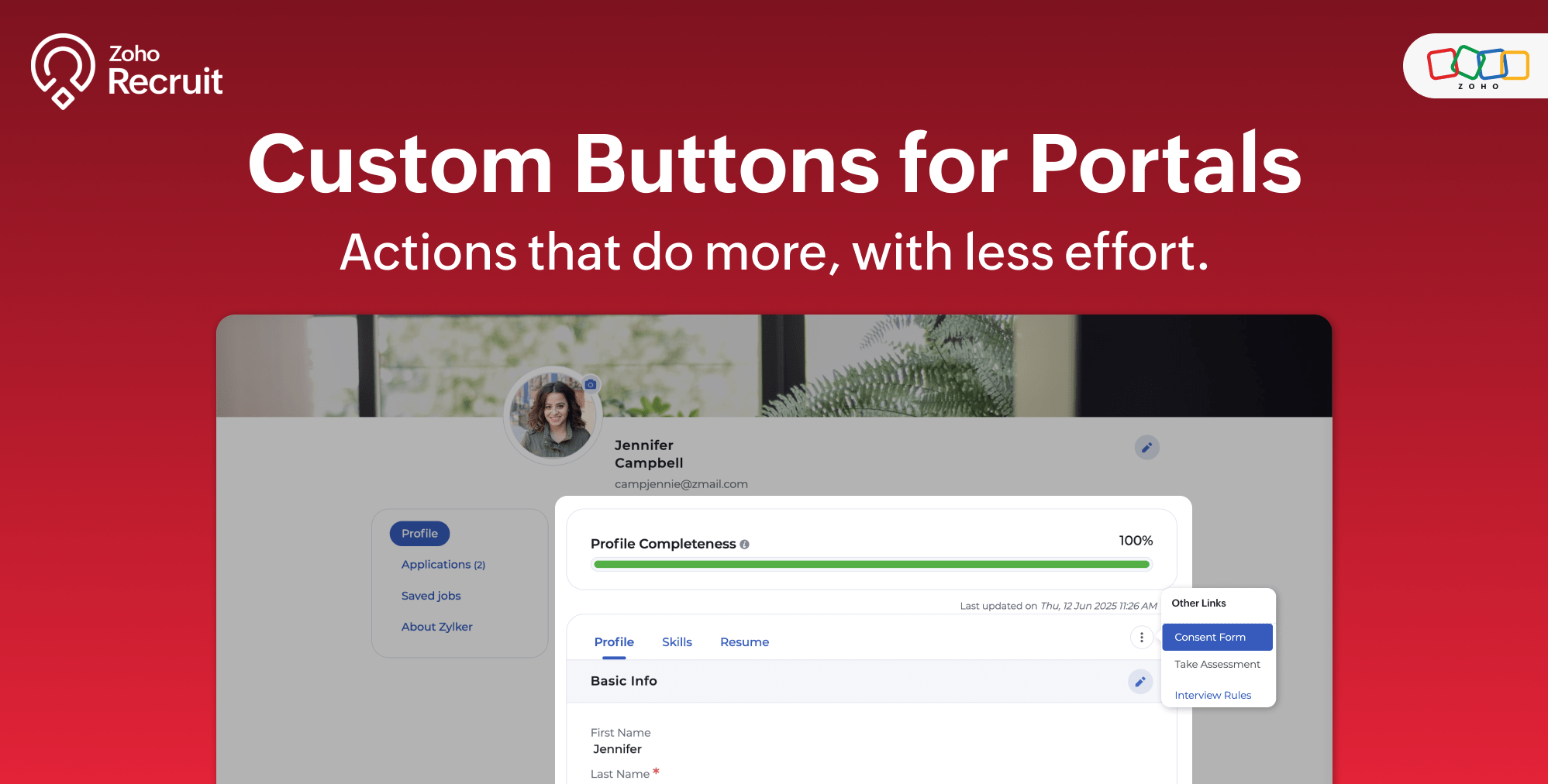Click the email campjennie@zmail.com
The width and height of the screenshot is (1548, 784).
click(x=681, y=484)
